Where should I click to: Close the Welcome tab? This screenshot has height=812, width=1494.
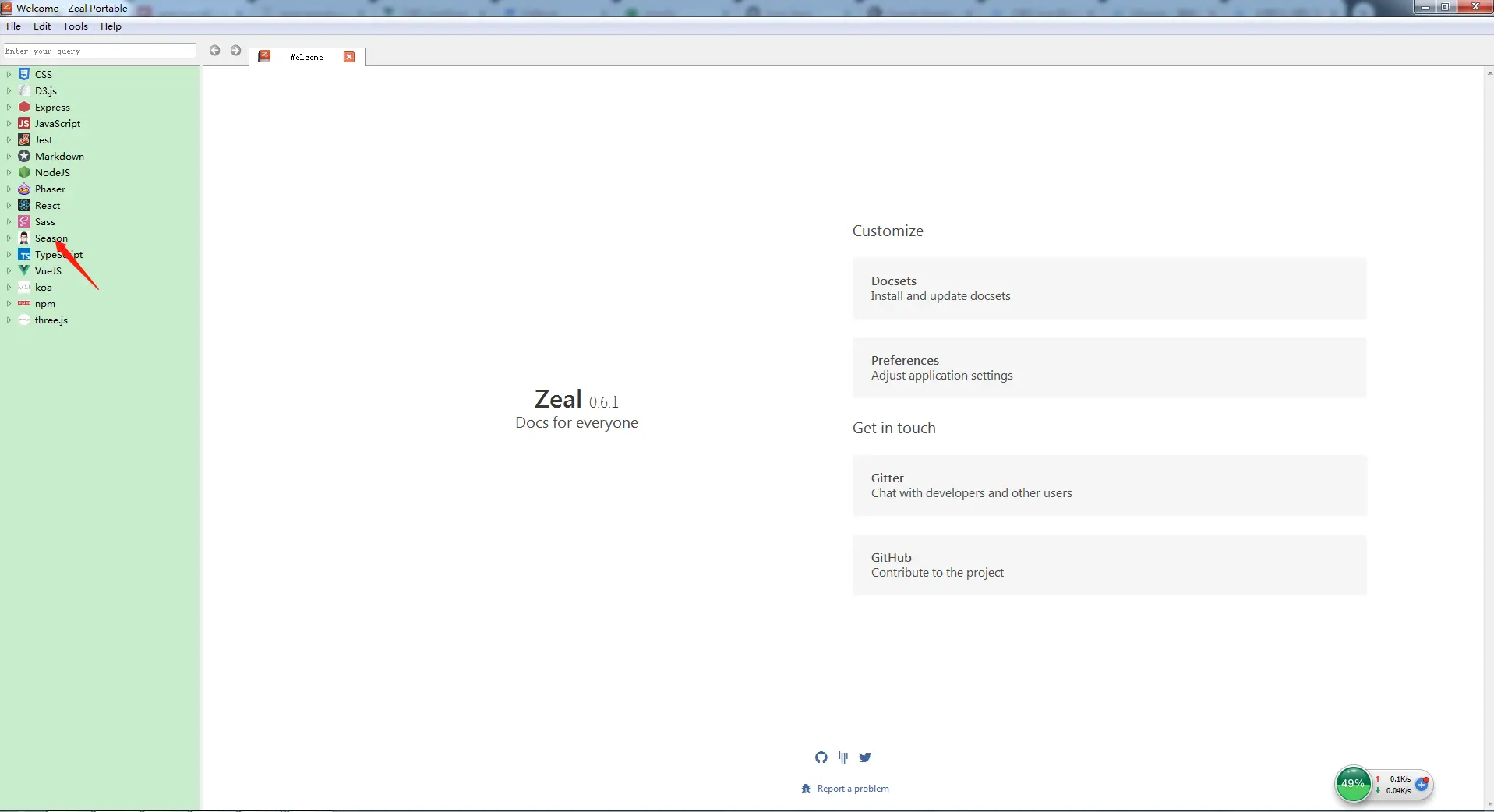pos(349,57)
